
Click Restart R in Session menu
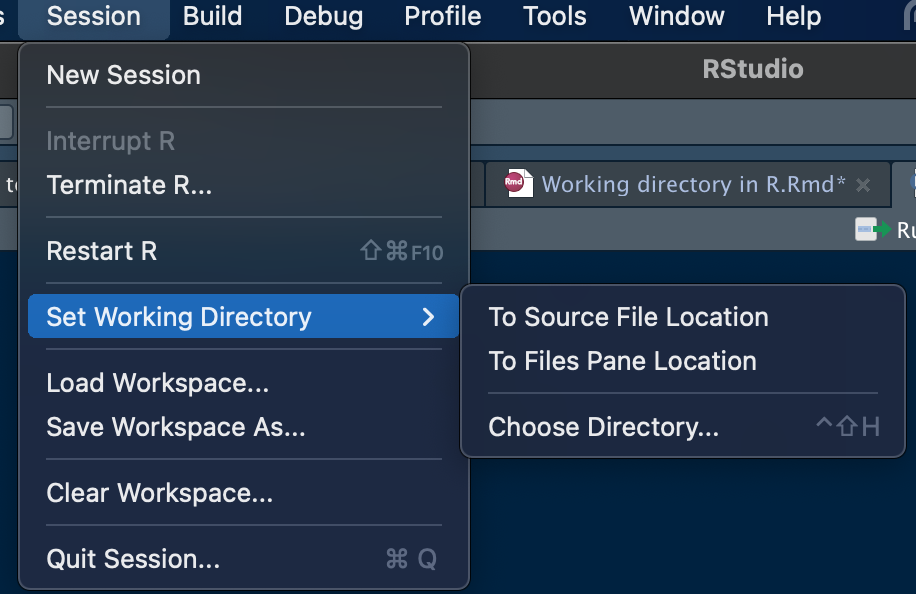point(244,251)
